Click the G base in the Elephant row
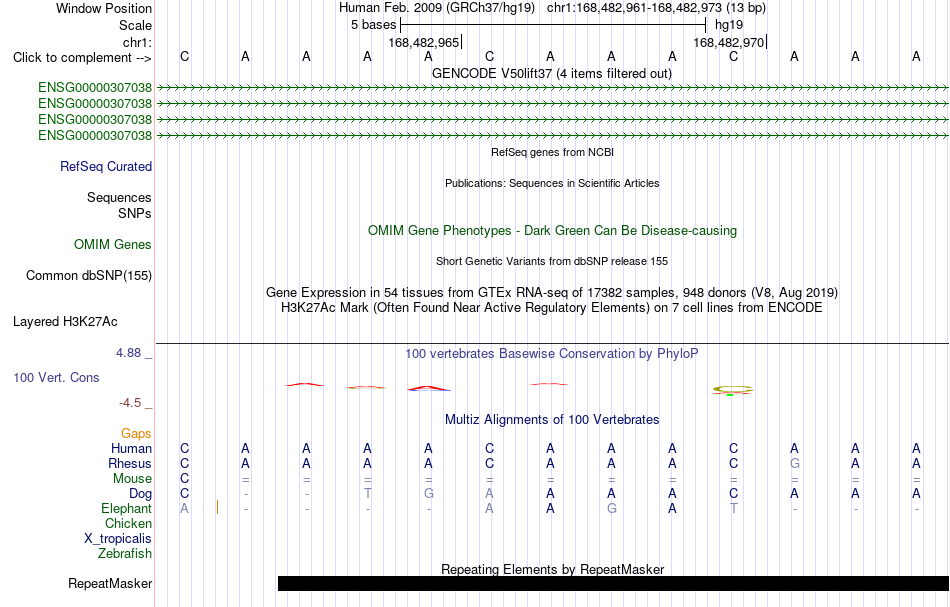 611,508
